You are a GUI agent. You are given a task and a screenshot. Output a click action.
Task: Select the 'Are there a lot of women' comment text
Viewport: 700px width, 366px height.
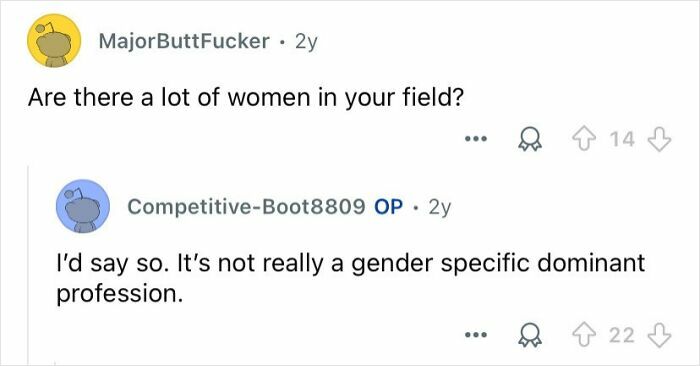click(x=246, y=98)
